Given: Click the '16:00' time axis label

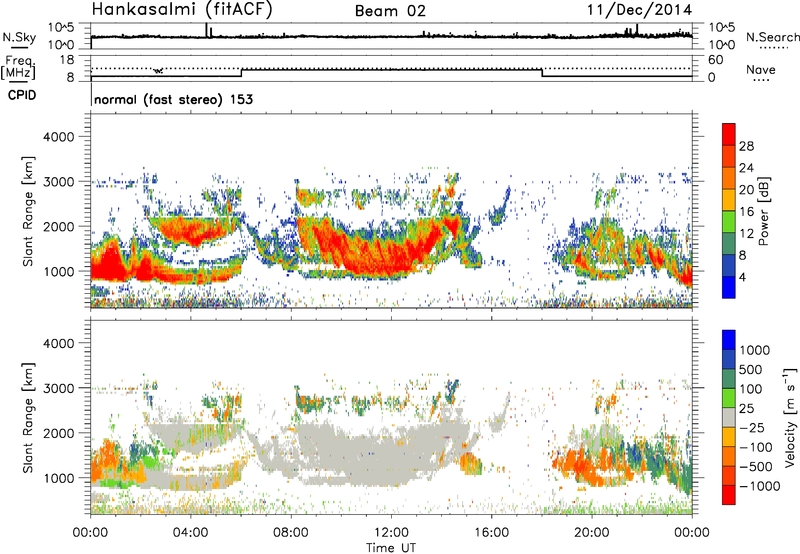Looking at the screenshot, I should pos(491,533).
